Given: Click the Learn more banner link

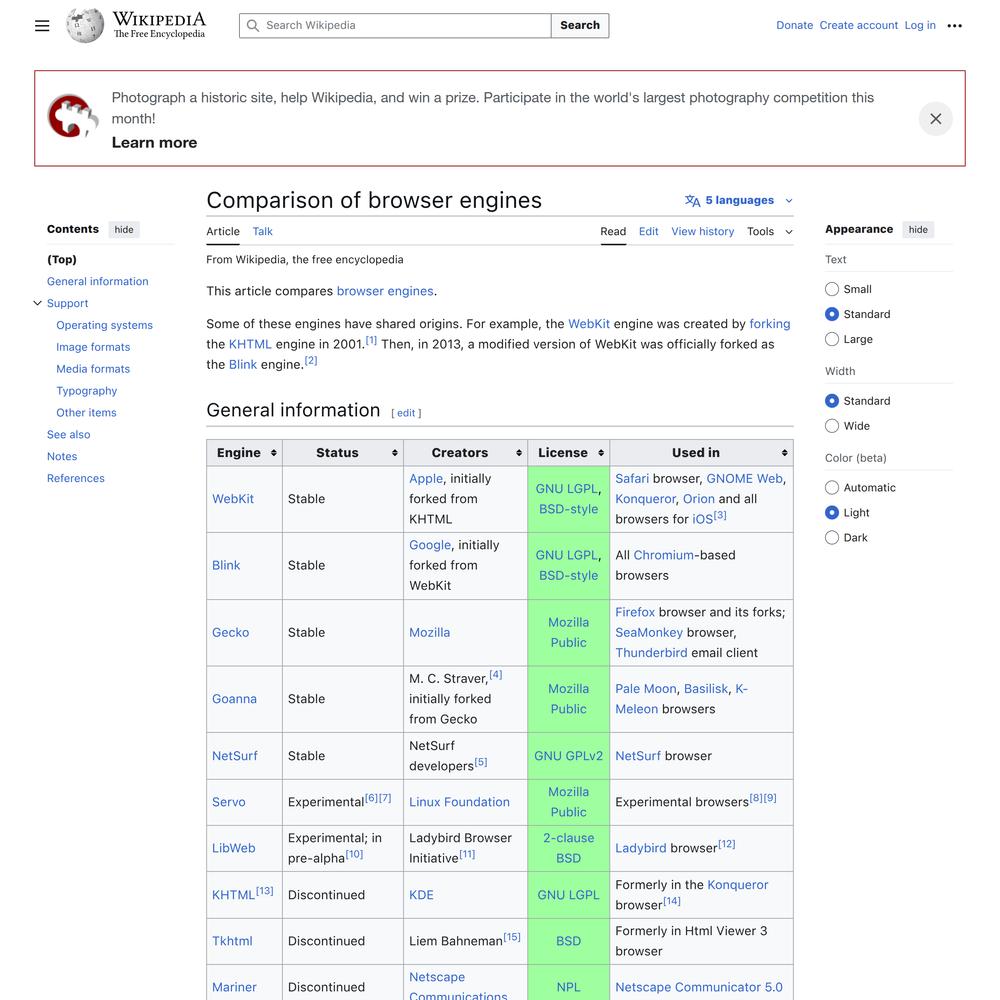Looking at the screenshot, I should pyautogui.click(x=154, y=143).
